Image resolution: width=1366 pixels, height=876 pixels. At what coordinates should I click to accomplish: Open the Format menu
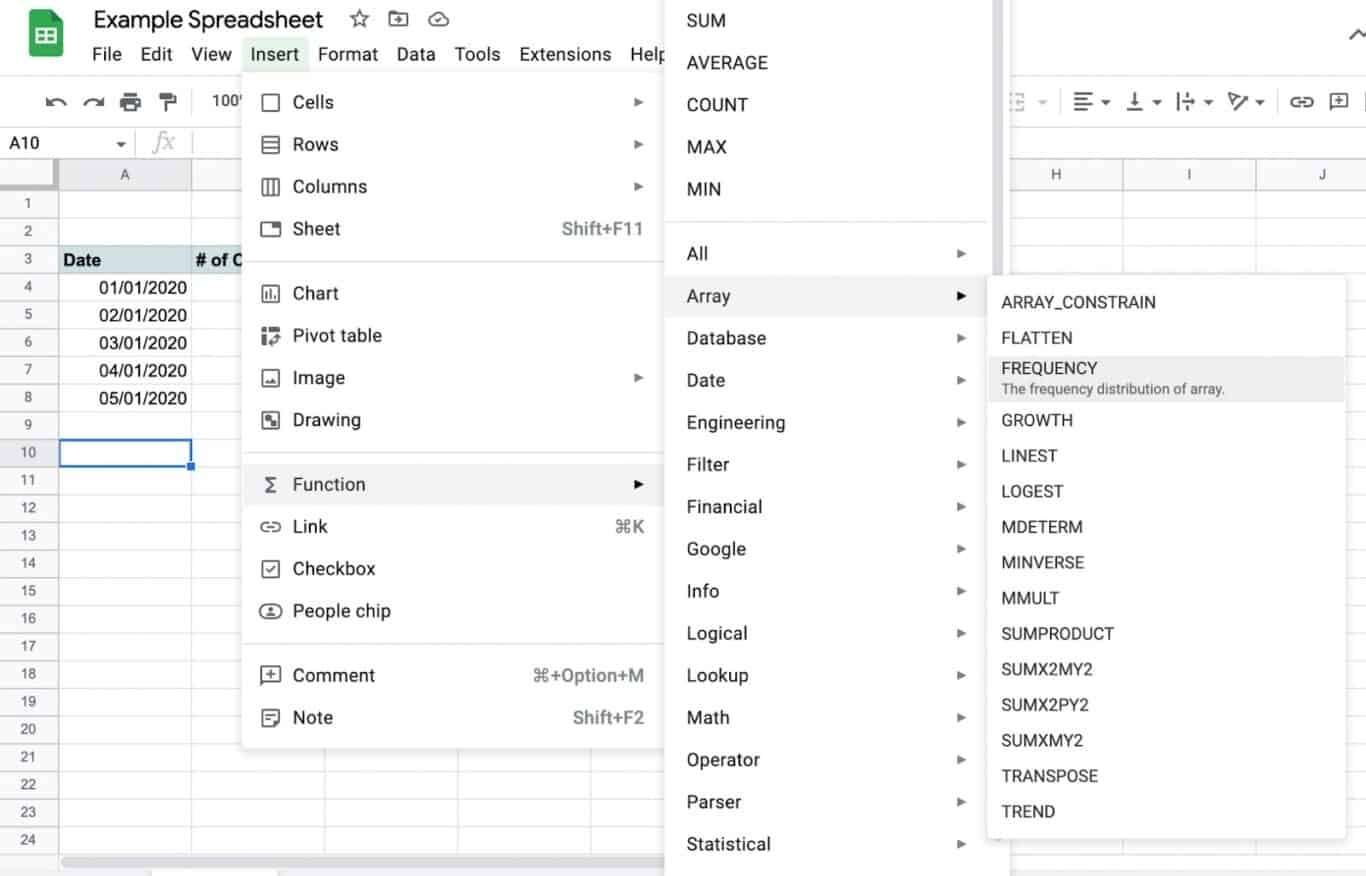coord(348,54)
